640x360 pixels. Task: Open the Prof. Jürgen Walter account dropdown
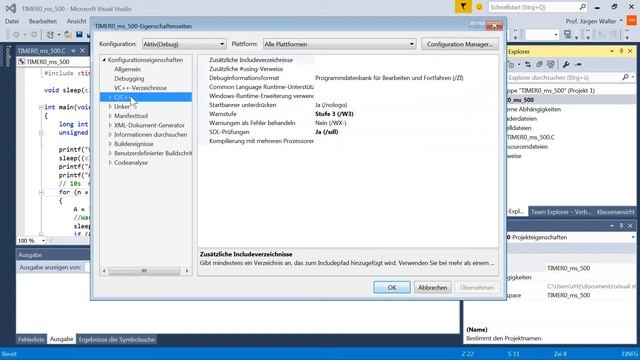(x=621, y=21)
